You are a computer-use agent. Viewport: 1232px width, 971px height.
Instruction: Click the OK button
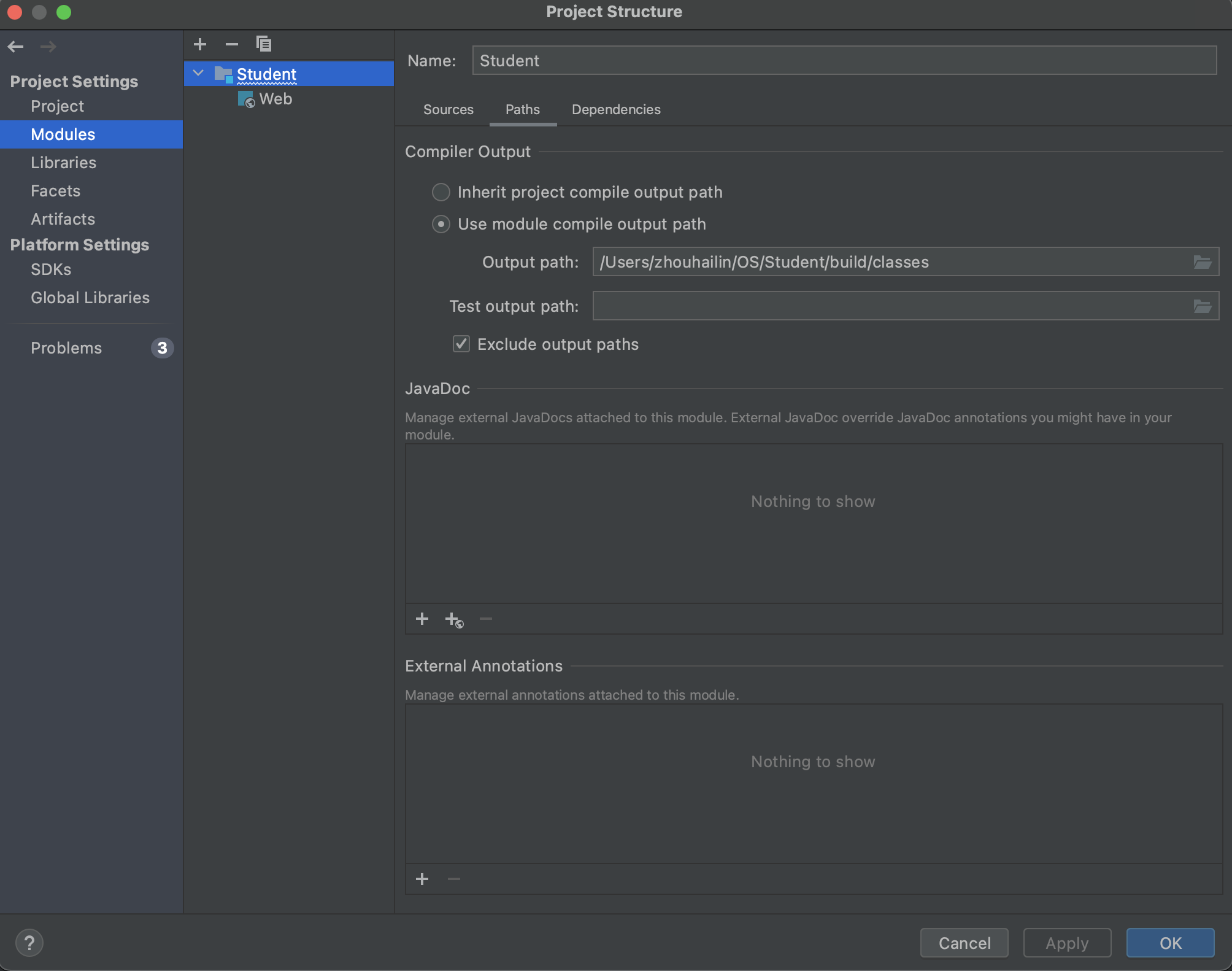[1170, 943]
